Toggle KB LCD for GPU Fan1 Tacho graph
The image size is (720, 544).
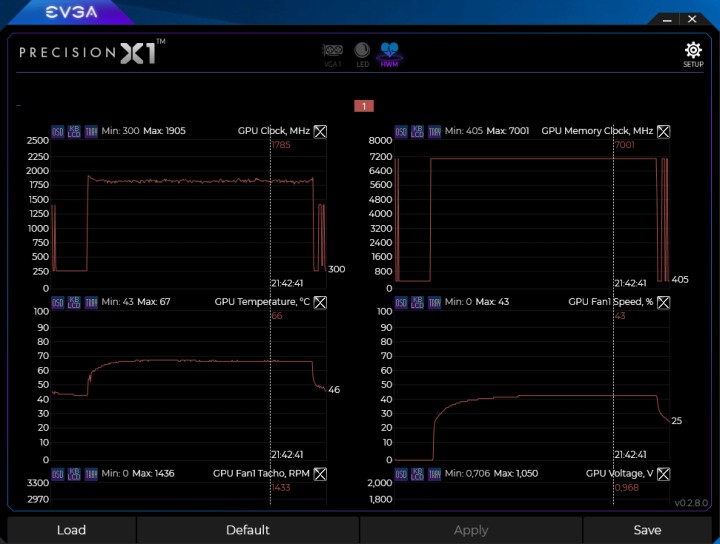[74, 474]
